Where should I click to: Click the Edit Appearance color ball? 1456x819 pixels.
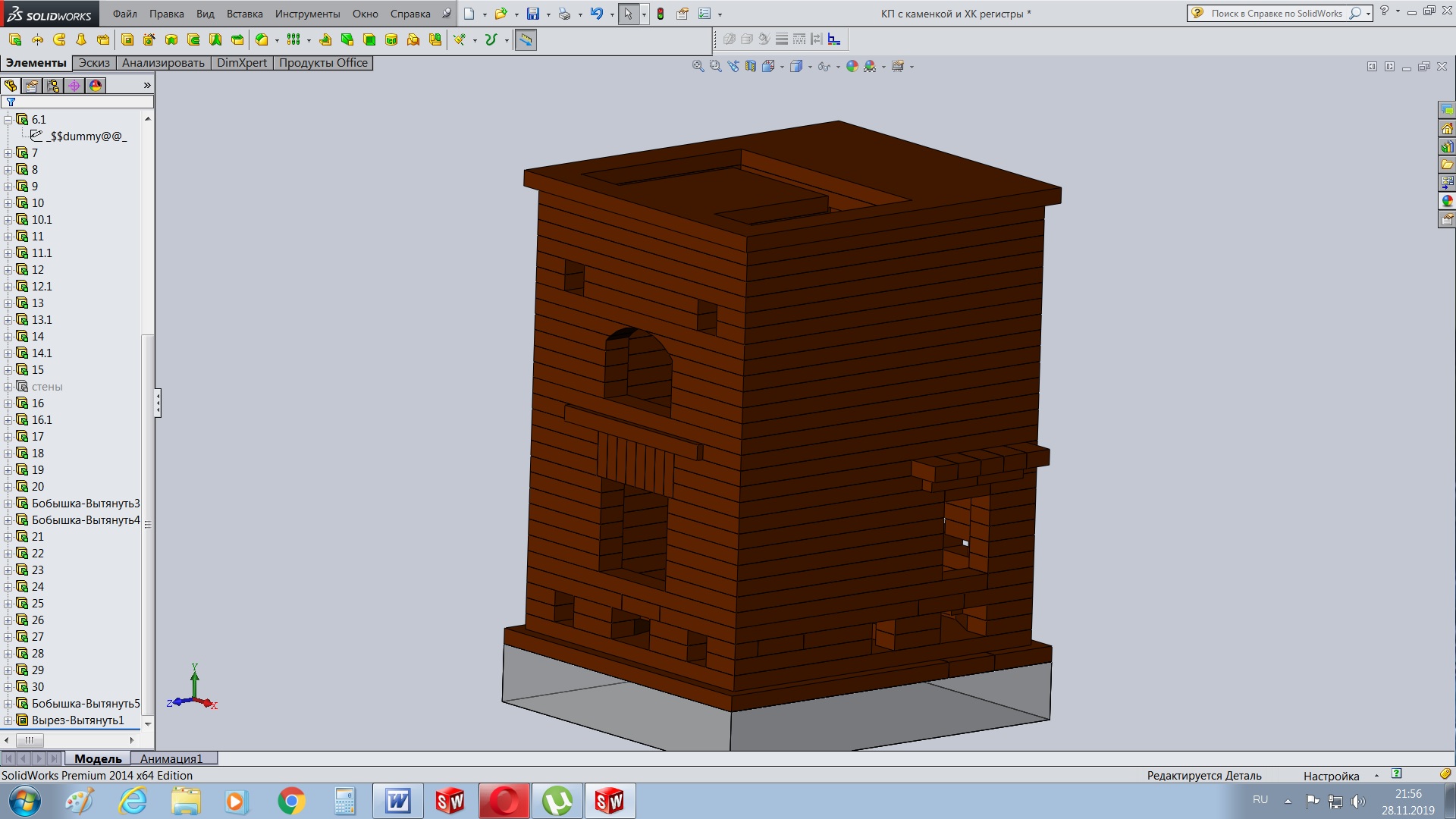click(852, 67)
